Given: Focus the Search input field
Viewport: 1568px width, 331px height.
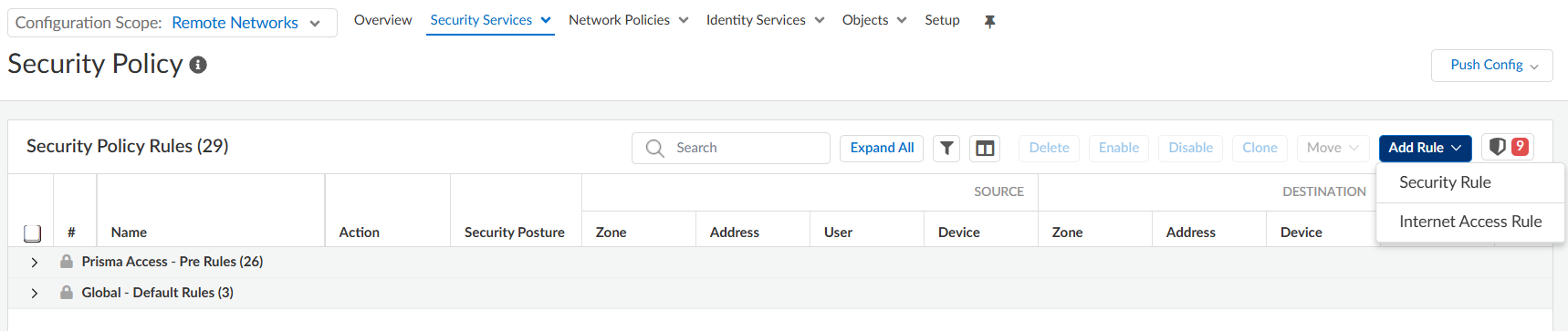Looking at the screenshot, I should [731, 148].
